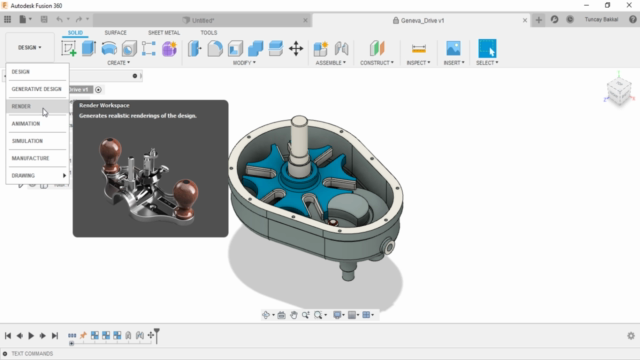
Task: Switch to the TOOLS ribbon tab
Action: (x=209, y=33)
